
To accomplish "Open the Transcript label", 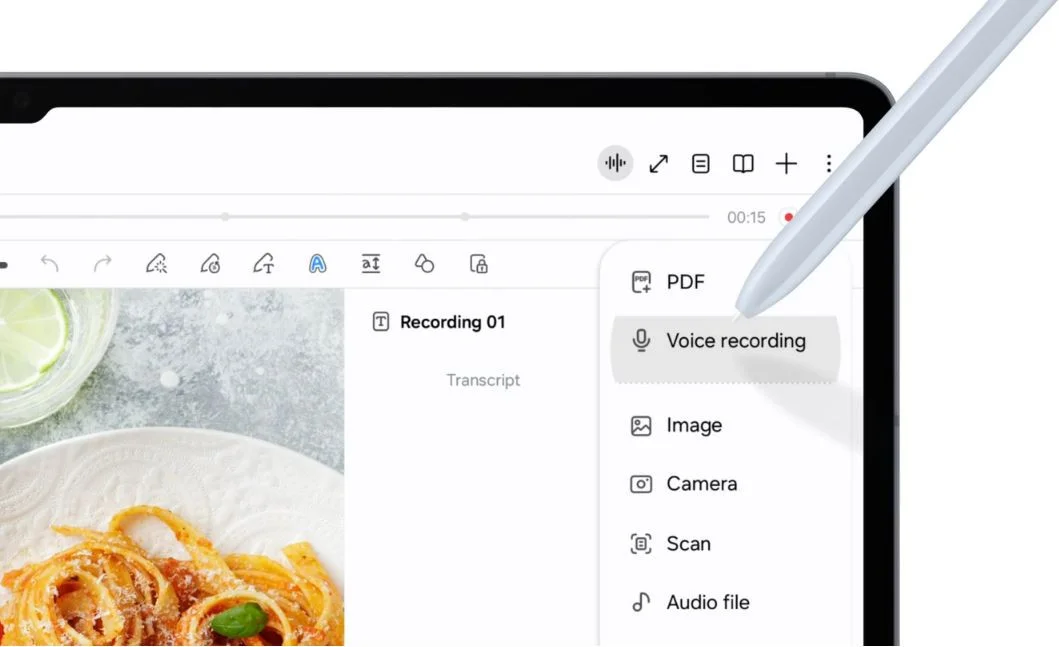I will (483, 380).
